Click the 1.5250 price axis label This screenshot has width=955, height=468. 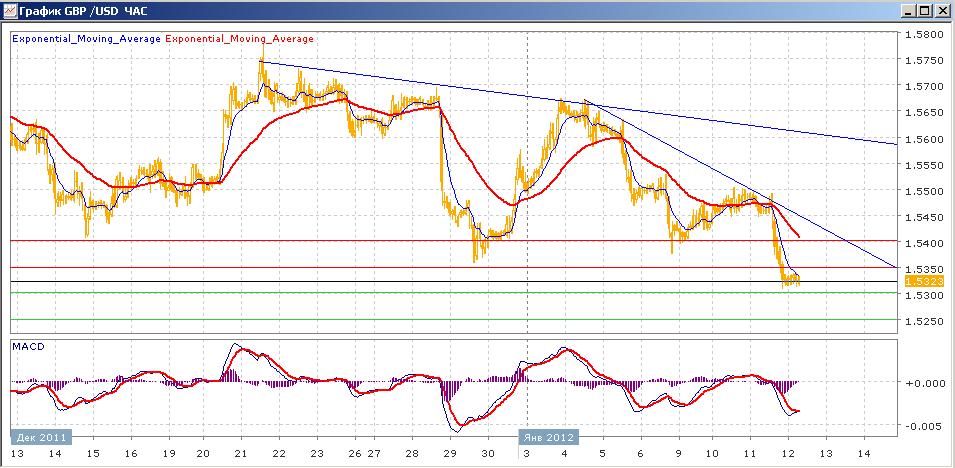[x=926, y=321]
